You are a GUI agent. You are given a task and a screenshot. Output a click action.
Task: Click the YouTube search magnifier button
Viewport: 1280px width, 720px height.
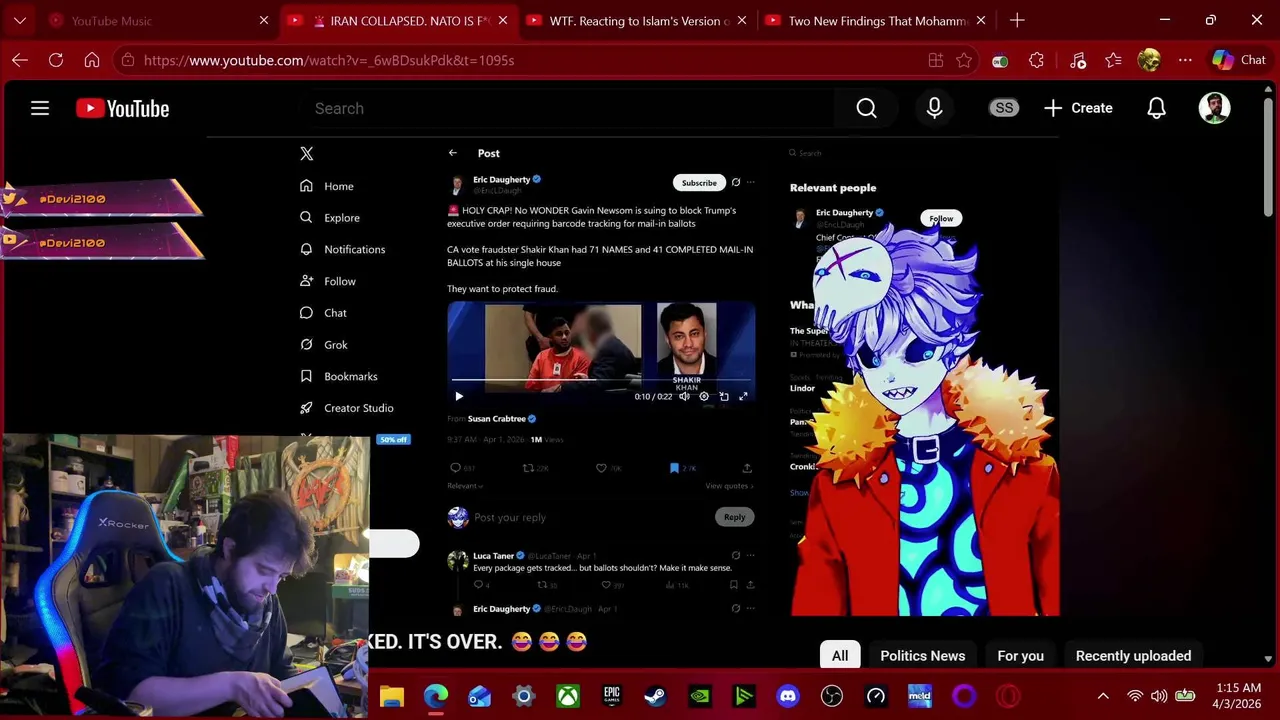click(866, 108)
